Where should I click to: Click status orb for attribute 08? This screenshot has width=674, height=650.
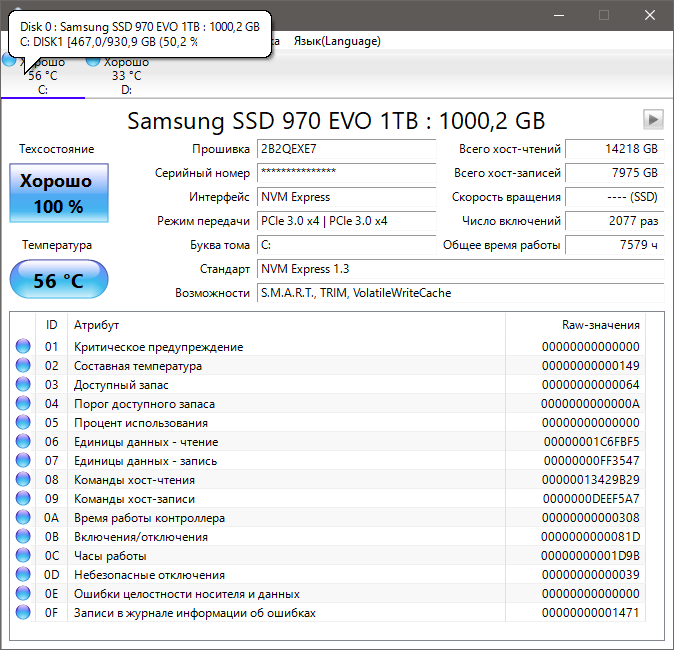pyautogui.click(x=23, y=479)
